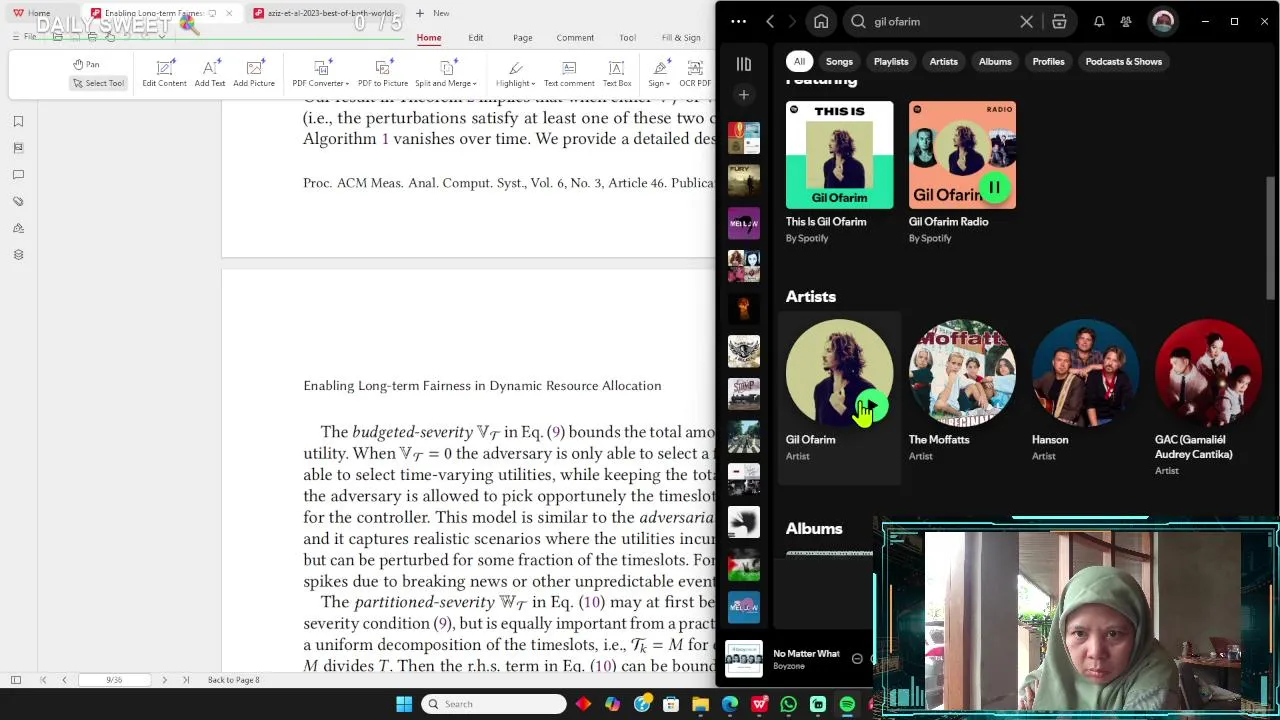Viewport: 1280px width, 720px height.
Task: Create a new playlist with plus icon
Action: 743,95
